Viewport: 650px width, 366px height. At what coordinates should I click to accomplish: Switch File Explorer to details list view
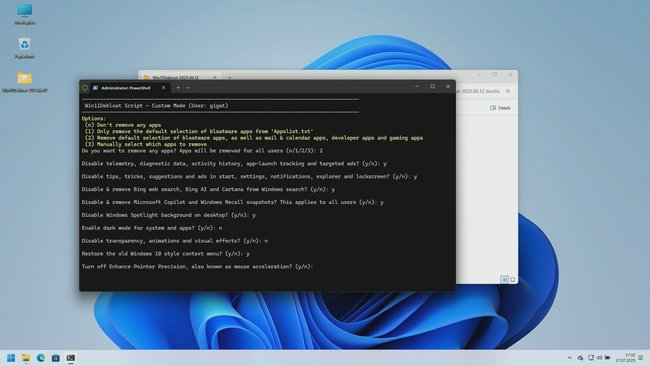[x=504, y=280]
